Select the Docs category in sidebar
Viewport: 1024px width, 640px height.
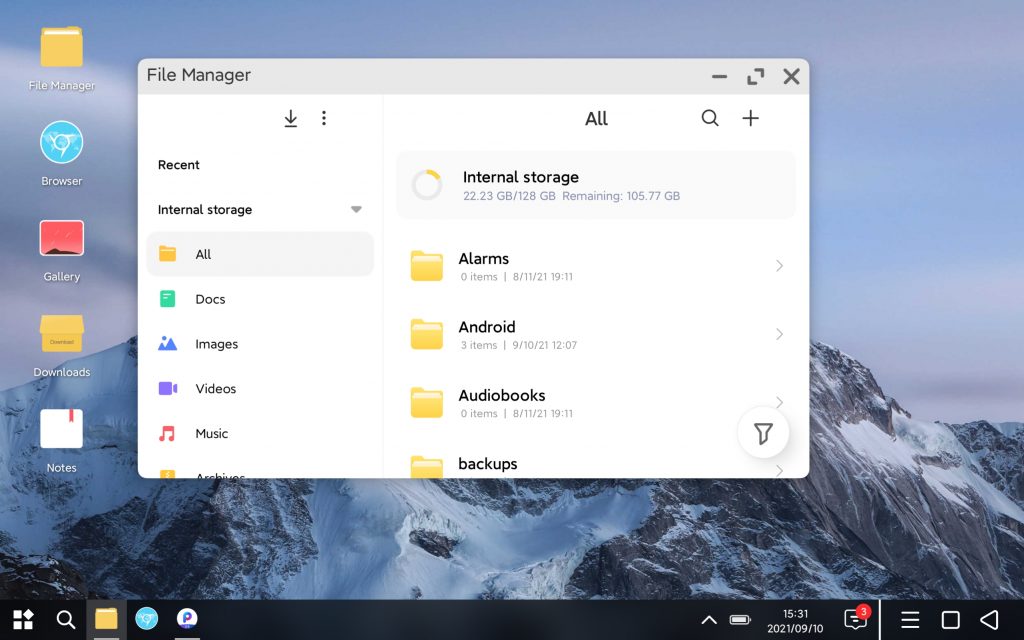coord(210,299)
